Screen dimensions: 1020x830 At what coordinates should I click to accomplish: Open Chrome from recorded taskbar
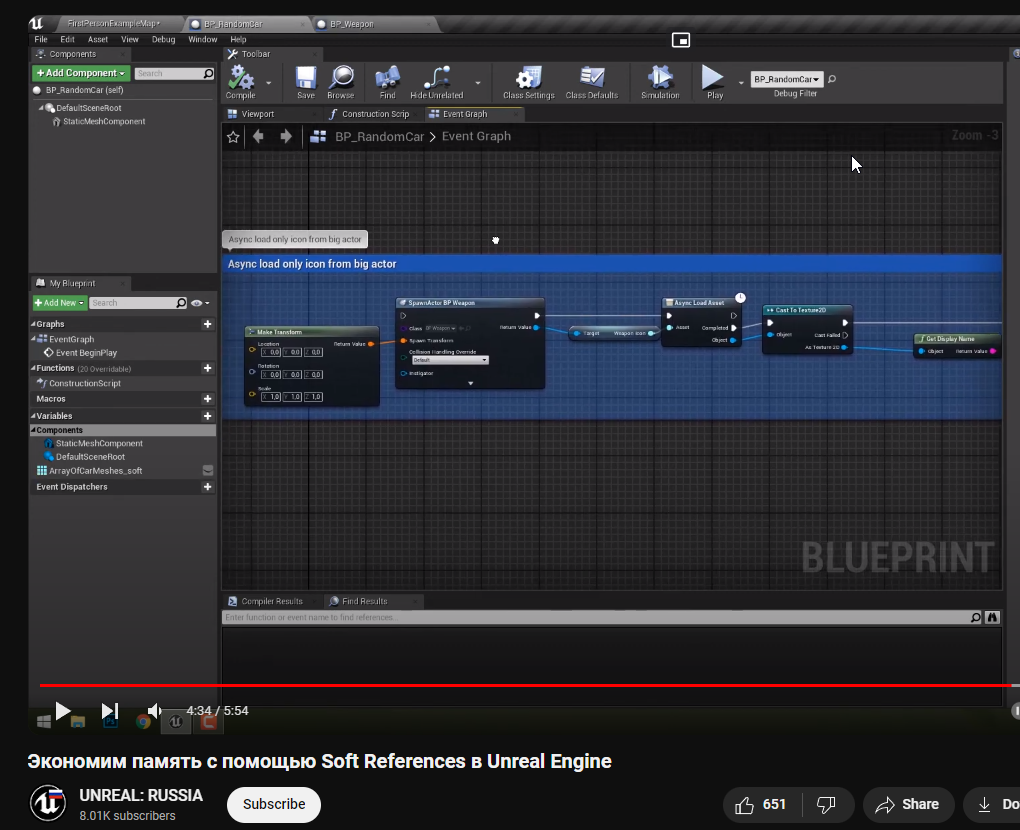tap(143, 722)
